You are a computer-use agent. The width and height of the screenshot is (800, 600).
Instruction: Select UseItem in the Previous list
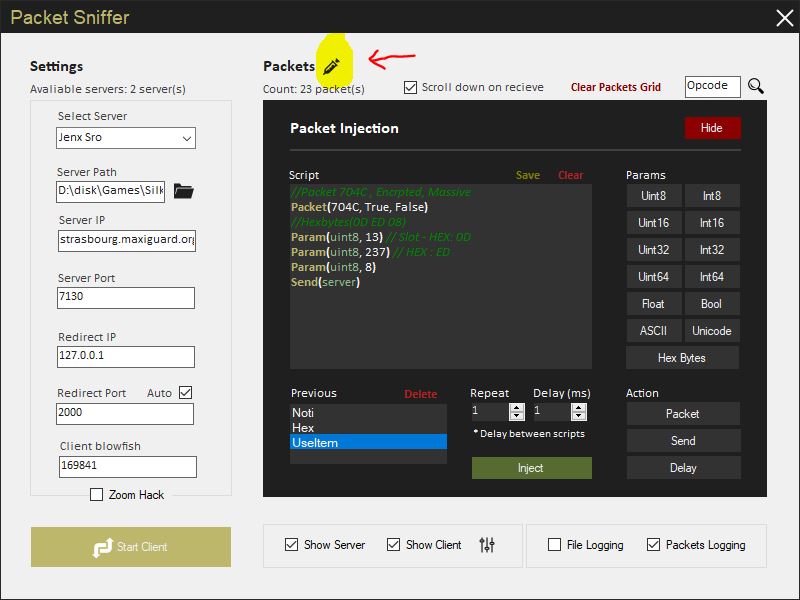pyautogui.click(x=368, y=442)
